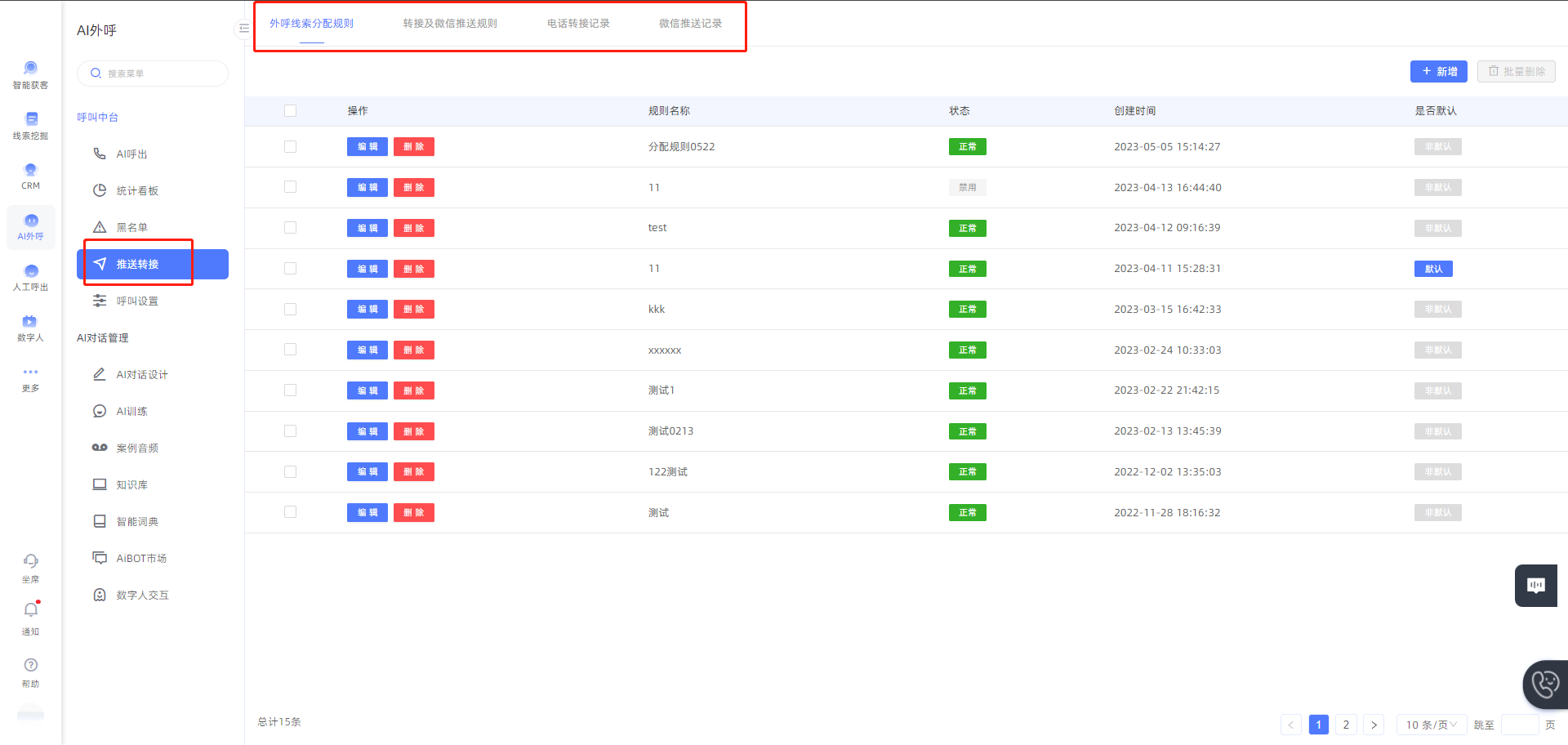The height and width of the screenshot is (745, 1568).
Task: Edit the rule 分配规则0522
Action: pos(367,147)
